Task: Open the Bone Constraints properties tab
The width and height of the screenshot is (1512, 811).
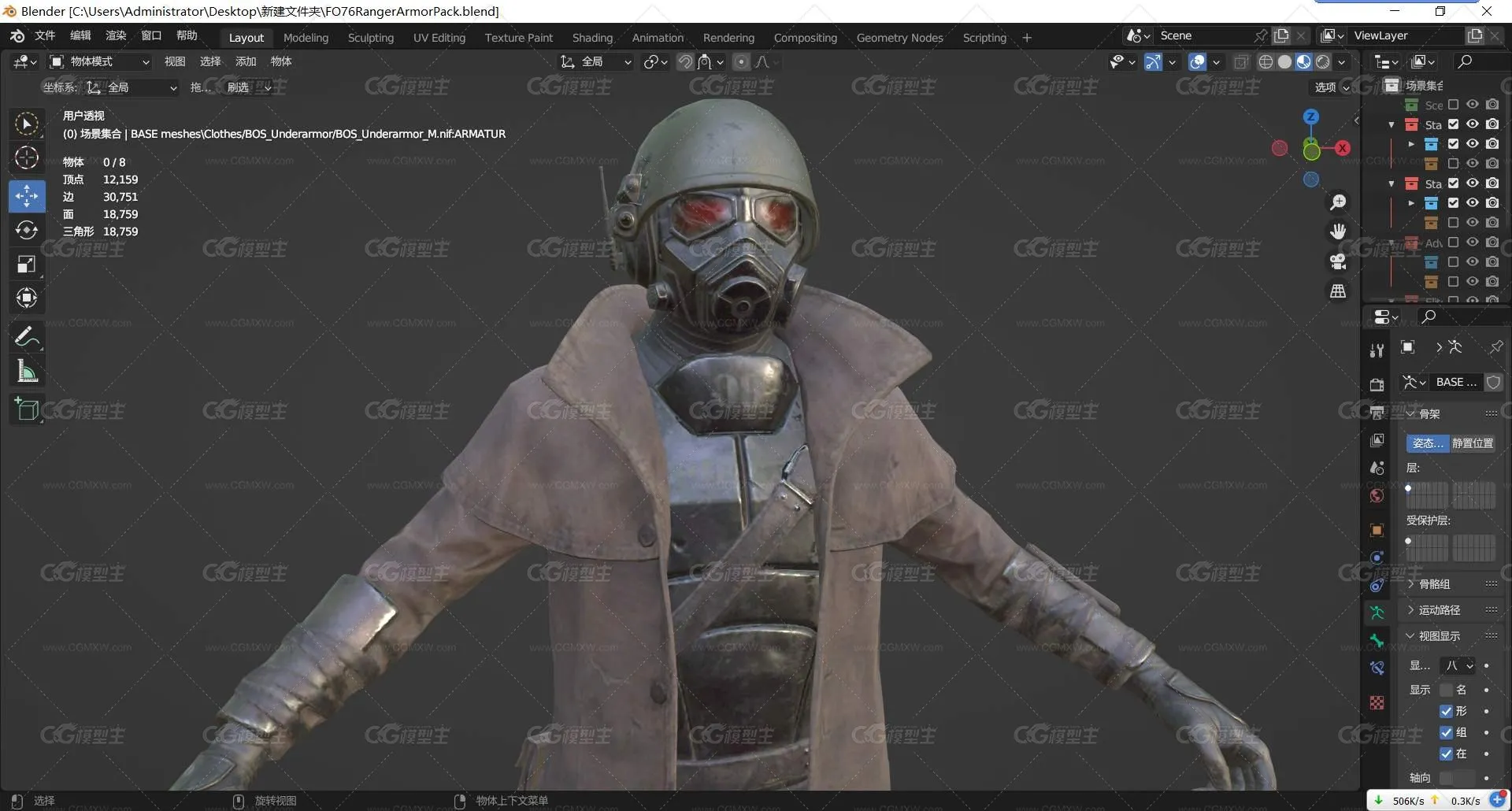Action: [1377, 668]
